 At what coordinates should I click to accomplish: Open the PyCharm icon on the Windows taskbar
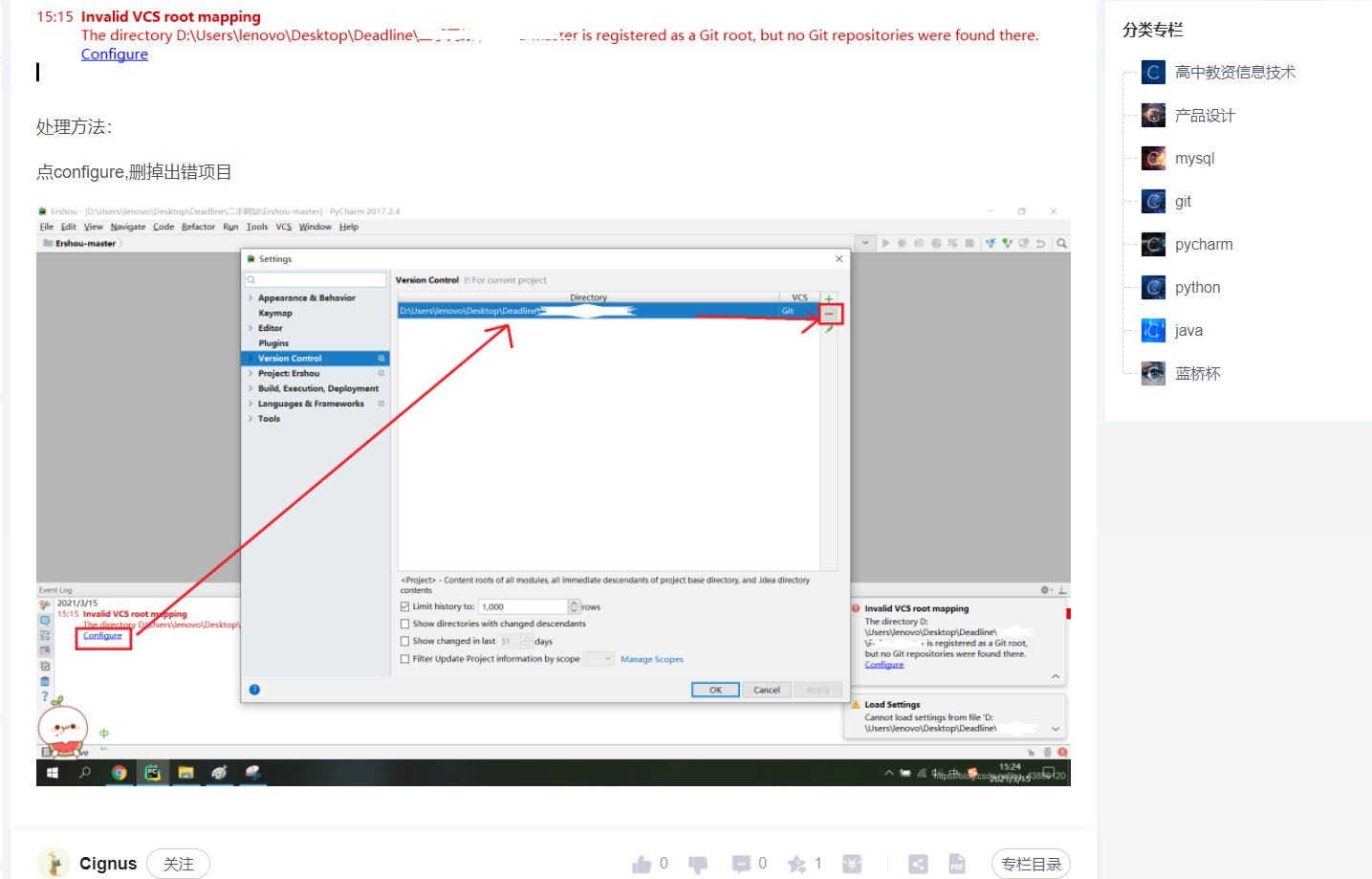(153, 772)
